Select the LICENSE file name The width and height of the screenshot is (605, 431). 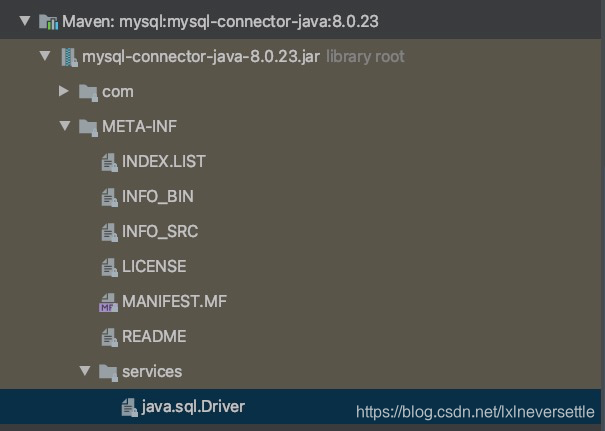click(154, 267)
